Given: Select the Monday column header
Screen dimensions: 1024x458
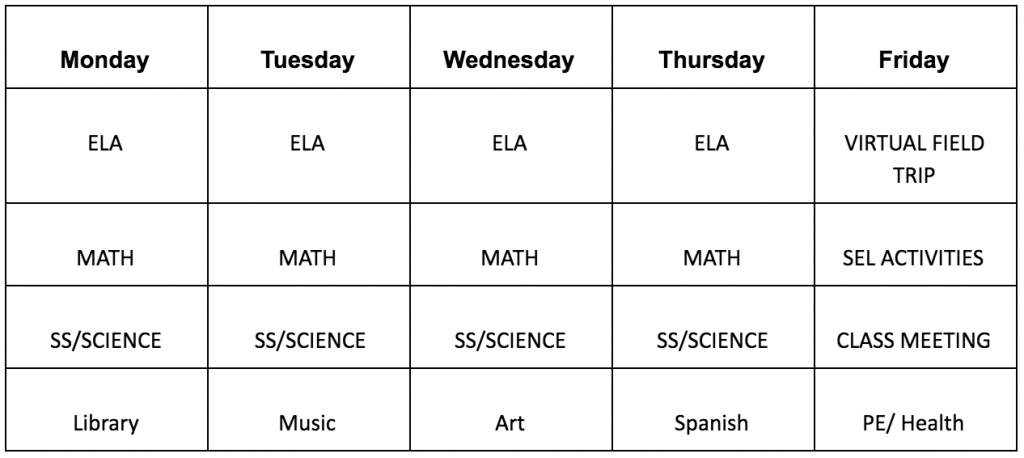Looking at the screenshot, I should pyautogui.click(x=106, y=47).
